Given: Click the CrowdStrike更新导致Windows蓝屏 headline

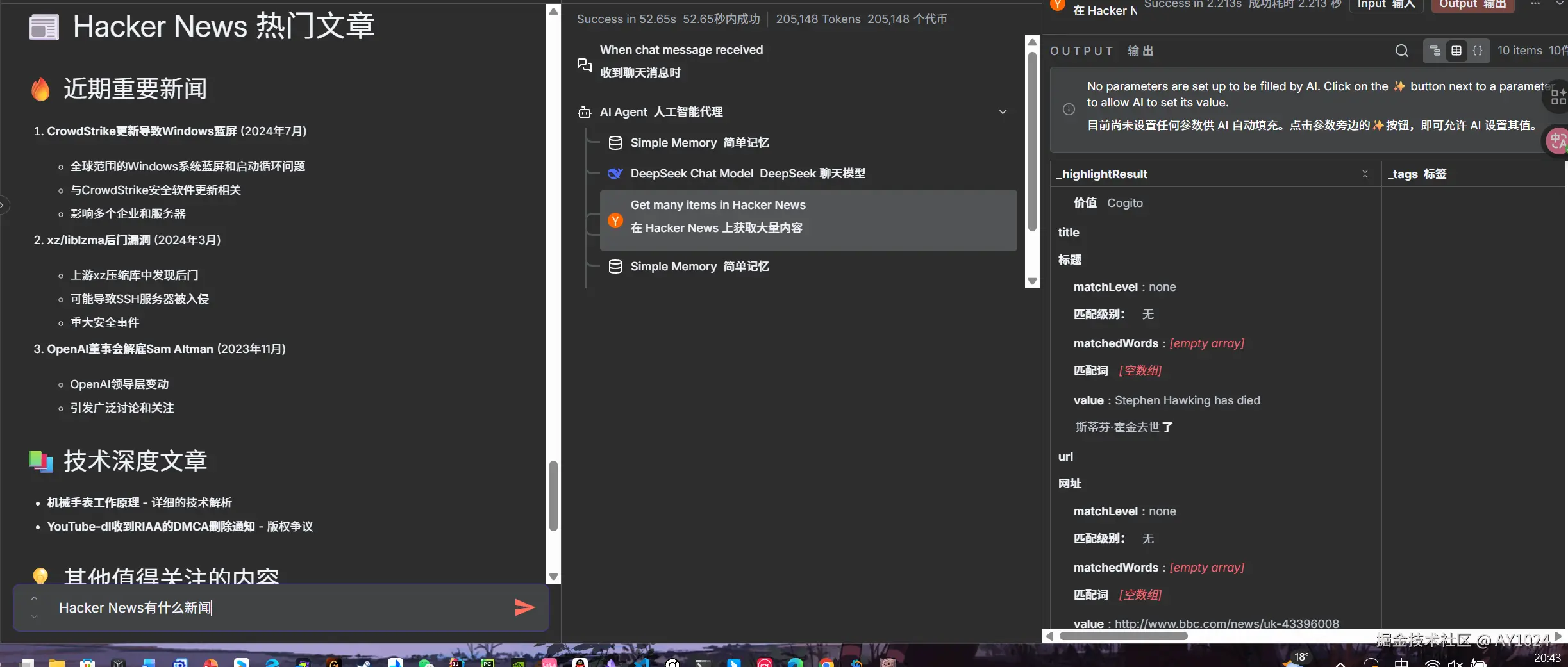Looking at the screenshot, I should 142,131.
